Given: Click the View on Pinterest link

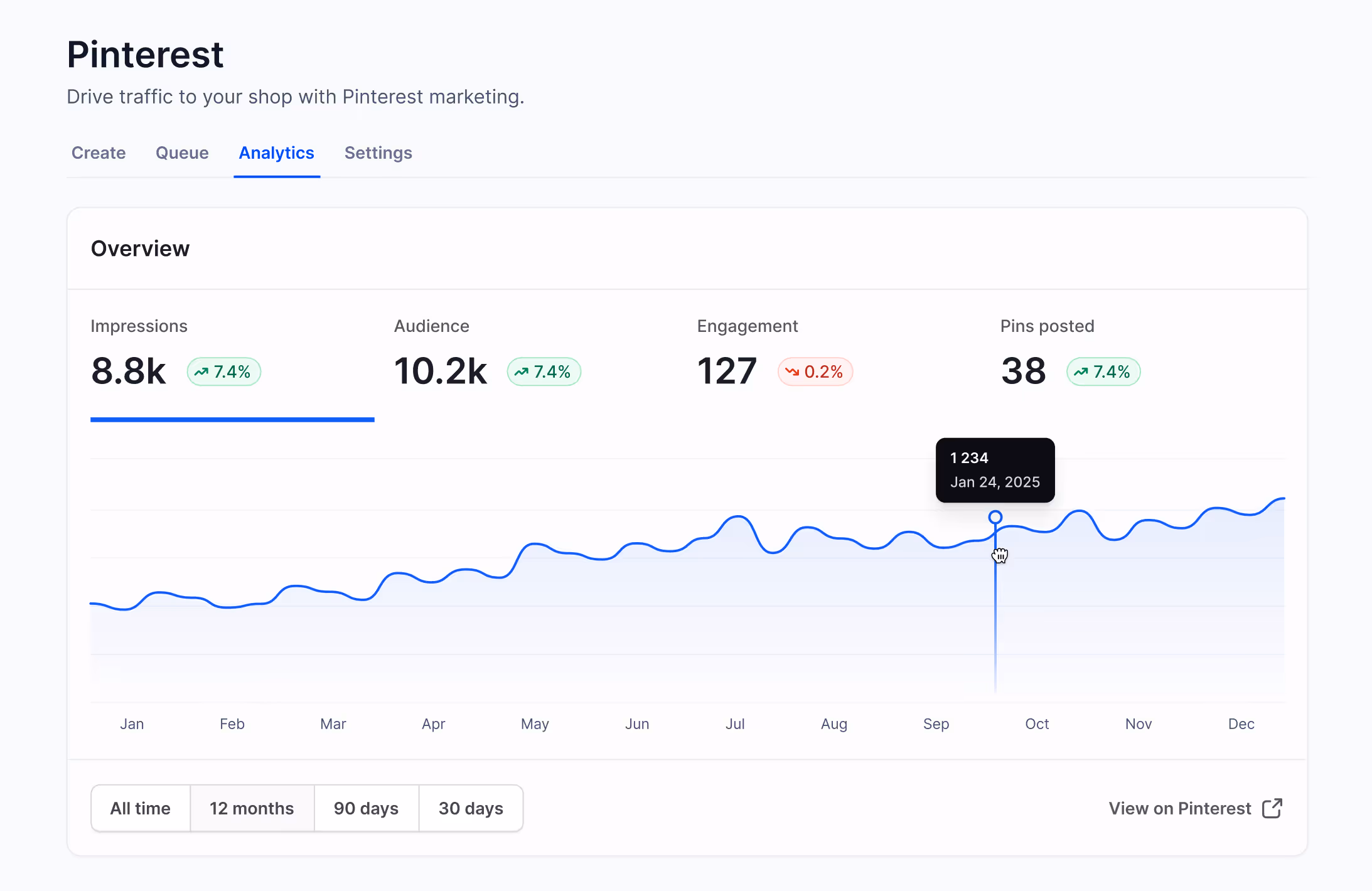Looking at the screenshot, I should click(1179, 808).
